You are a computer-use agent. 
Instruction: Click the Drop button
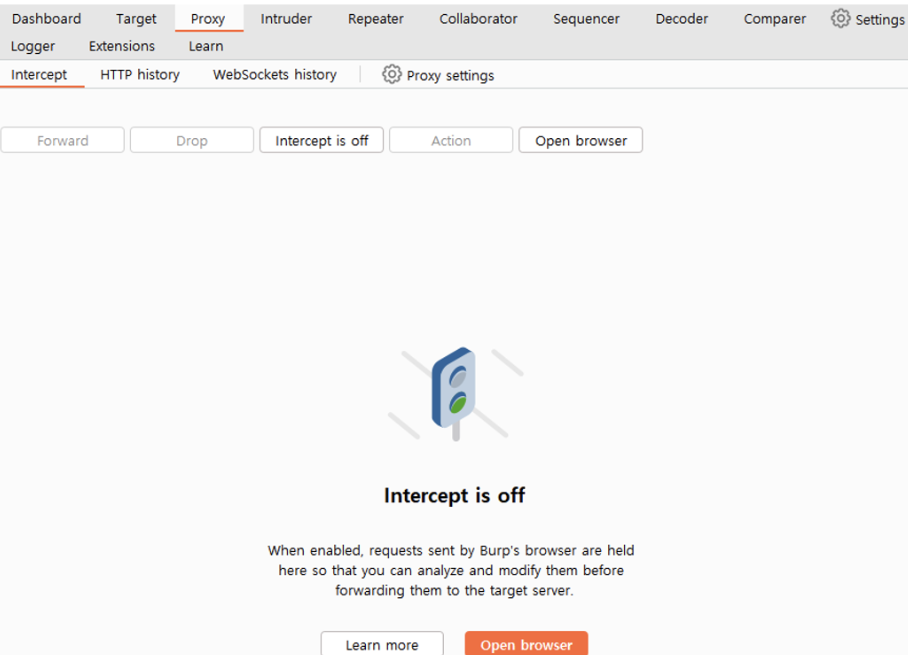click(192, 140)
